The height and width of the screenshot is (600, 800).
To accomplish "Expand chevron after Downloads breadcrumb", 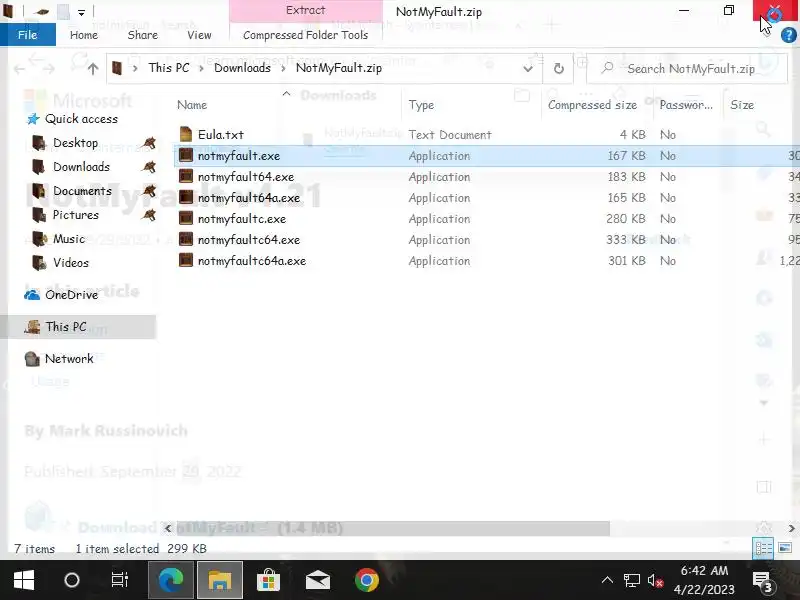I will point(283,68).
